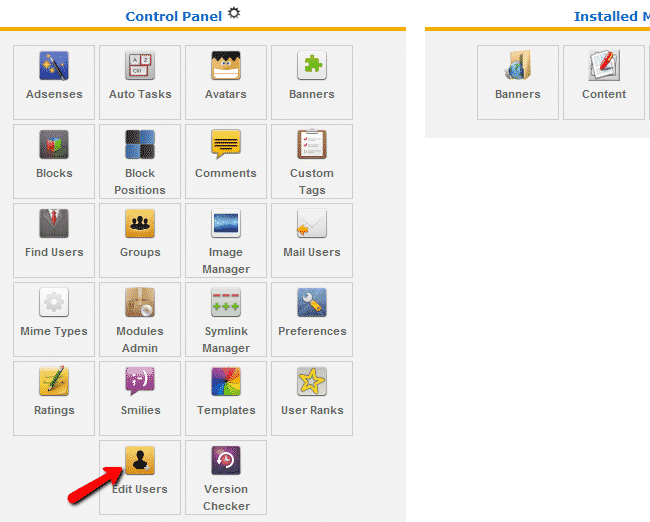Screen dimensions: 650x522
Task: Click the Edit Users icon
Action: coord(140,476)
